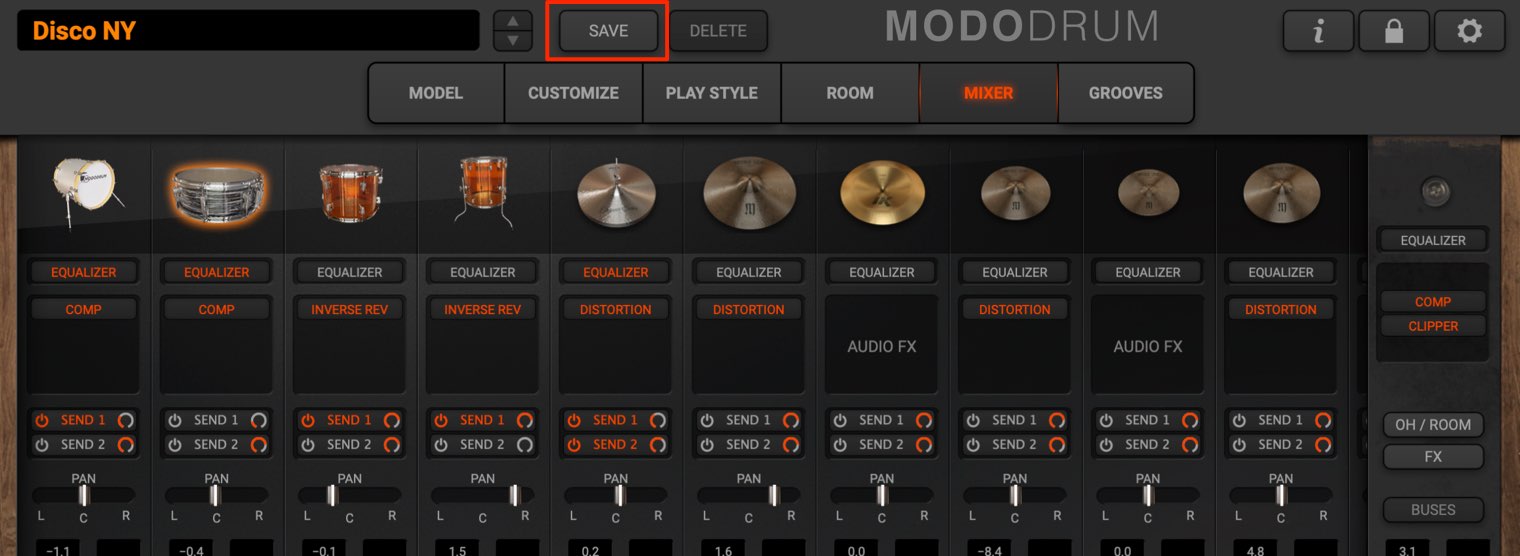Screen dimensions: 1520x556
Task: Show the OH / ROOM channels
Action: (1433, 425)
